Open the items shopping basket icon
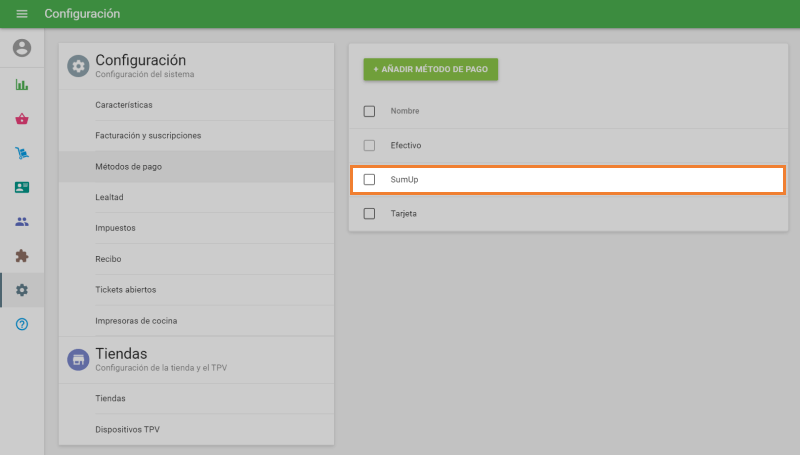The width and height of the screenshot is (800, 455). click(22, 119)
